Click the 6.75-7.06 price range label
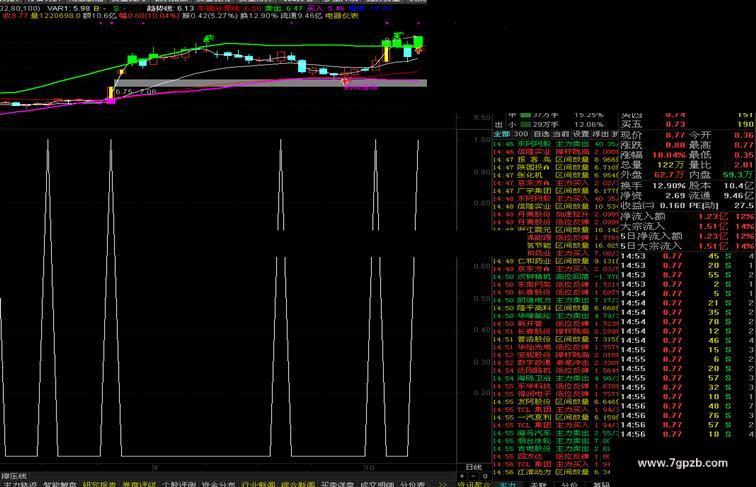756x487 pixels. point(136,92)
